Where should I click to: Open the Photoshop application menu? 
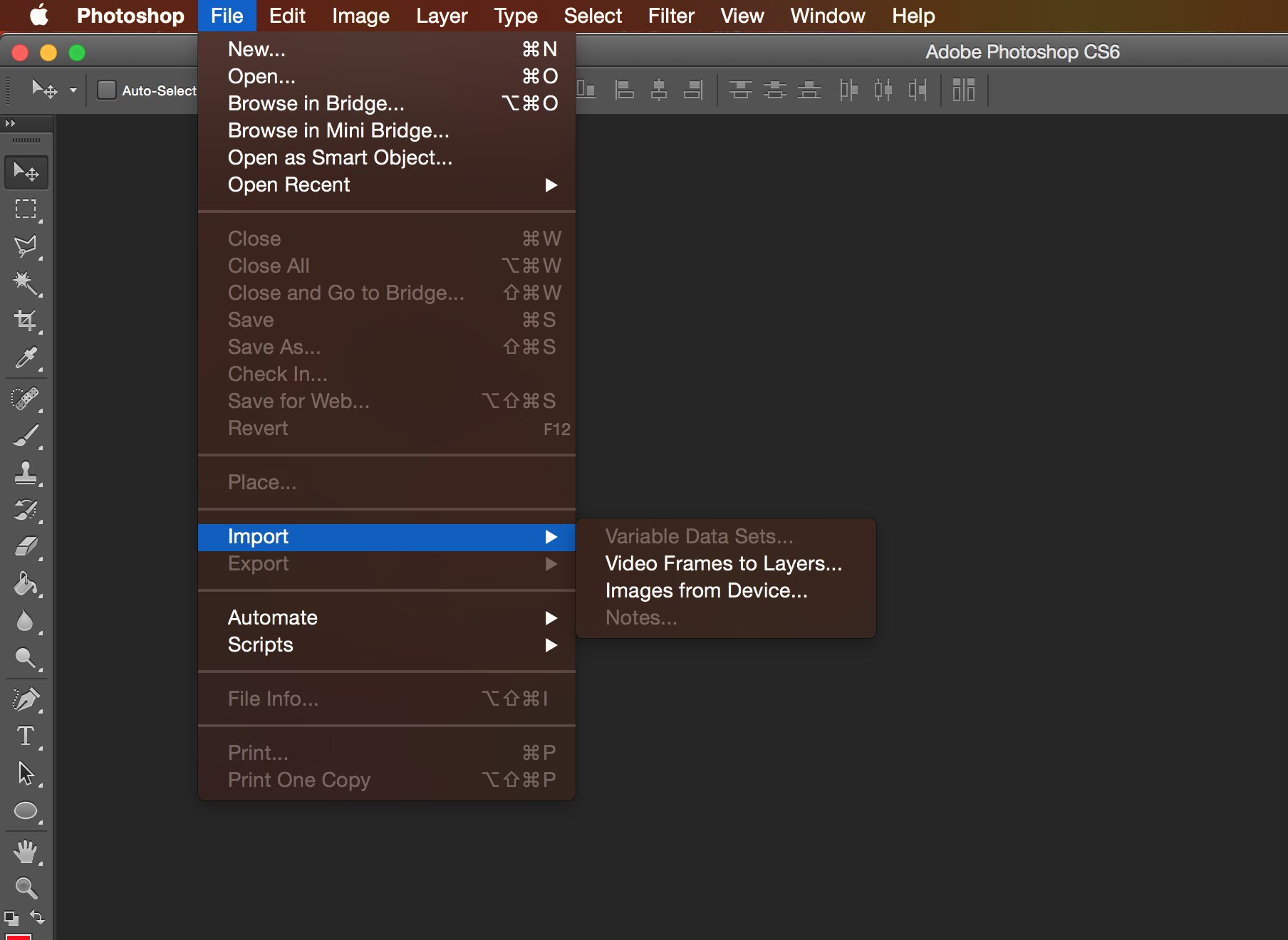point(130,16)
